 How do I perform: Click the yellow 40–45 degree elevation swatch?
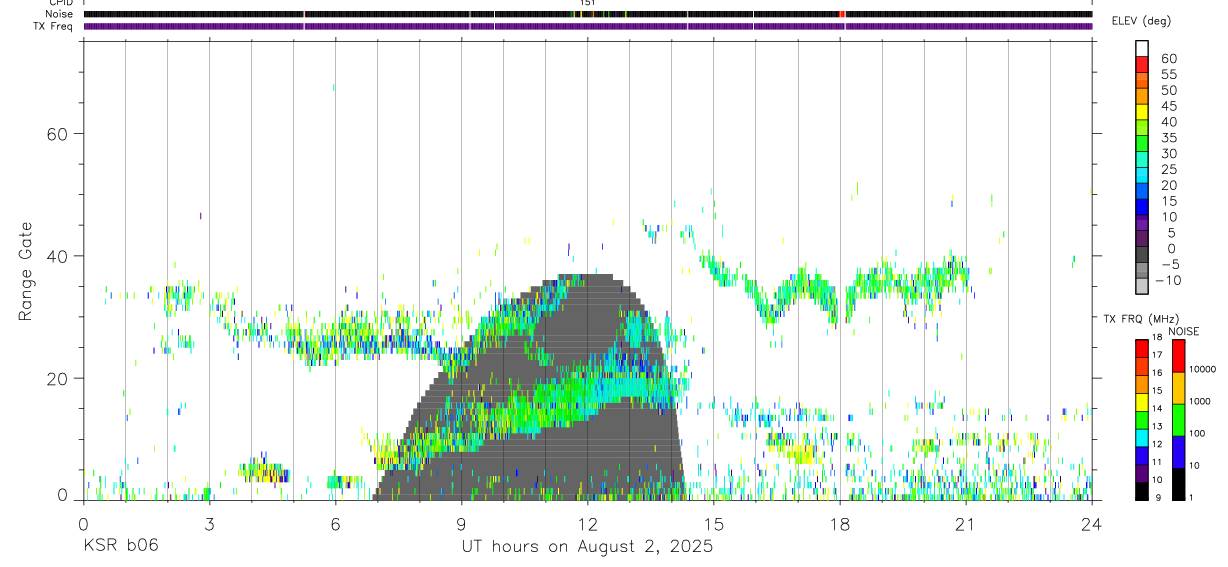coord(1142,112)
